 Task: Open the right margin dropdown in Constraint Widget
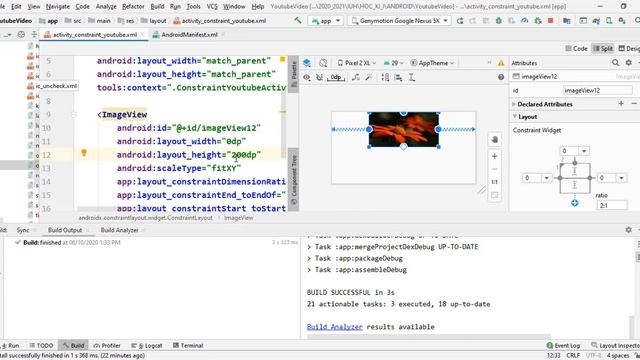click(x=621, y=178)
